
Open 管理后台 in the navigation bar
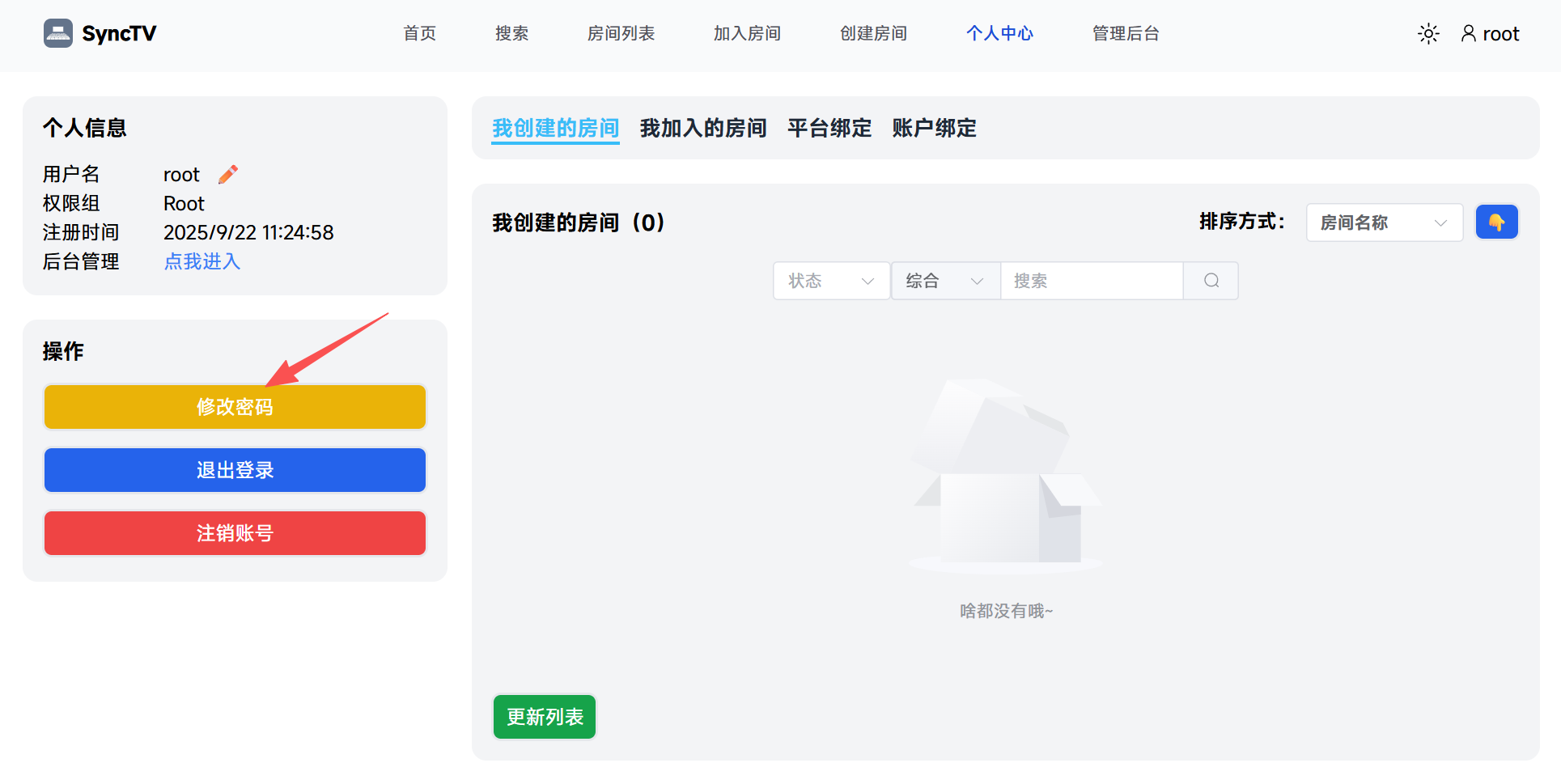(x=1126, y=33)
